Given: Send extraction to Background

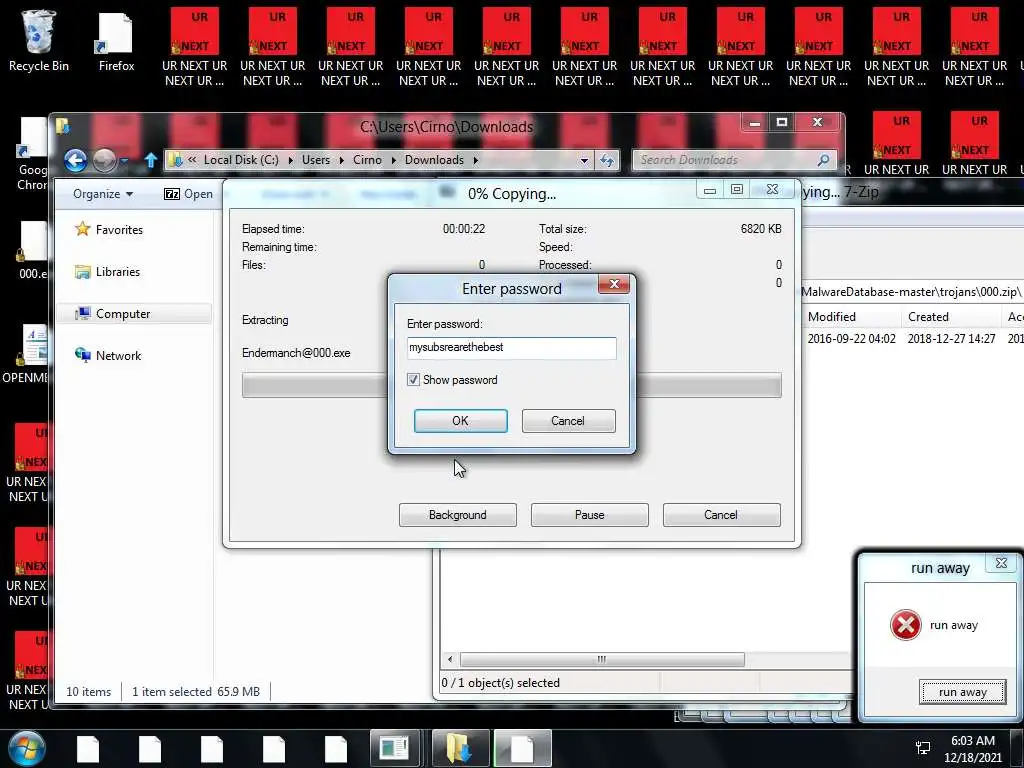Looking at the screenshot, I should click(x=457, y=515).
